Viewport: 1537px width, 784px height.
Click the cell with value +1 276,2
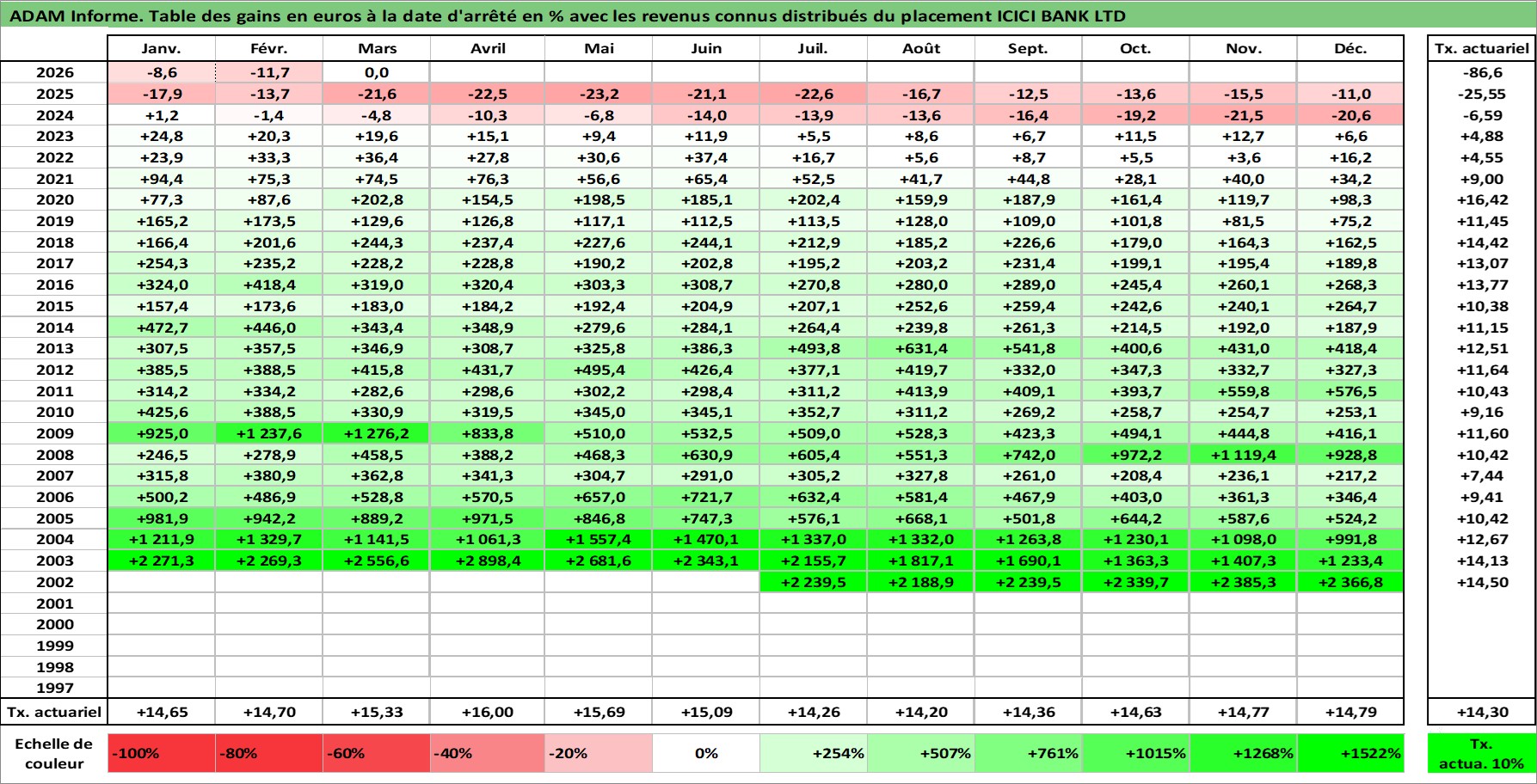[x=377, y=433]
